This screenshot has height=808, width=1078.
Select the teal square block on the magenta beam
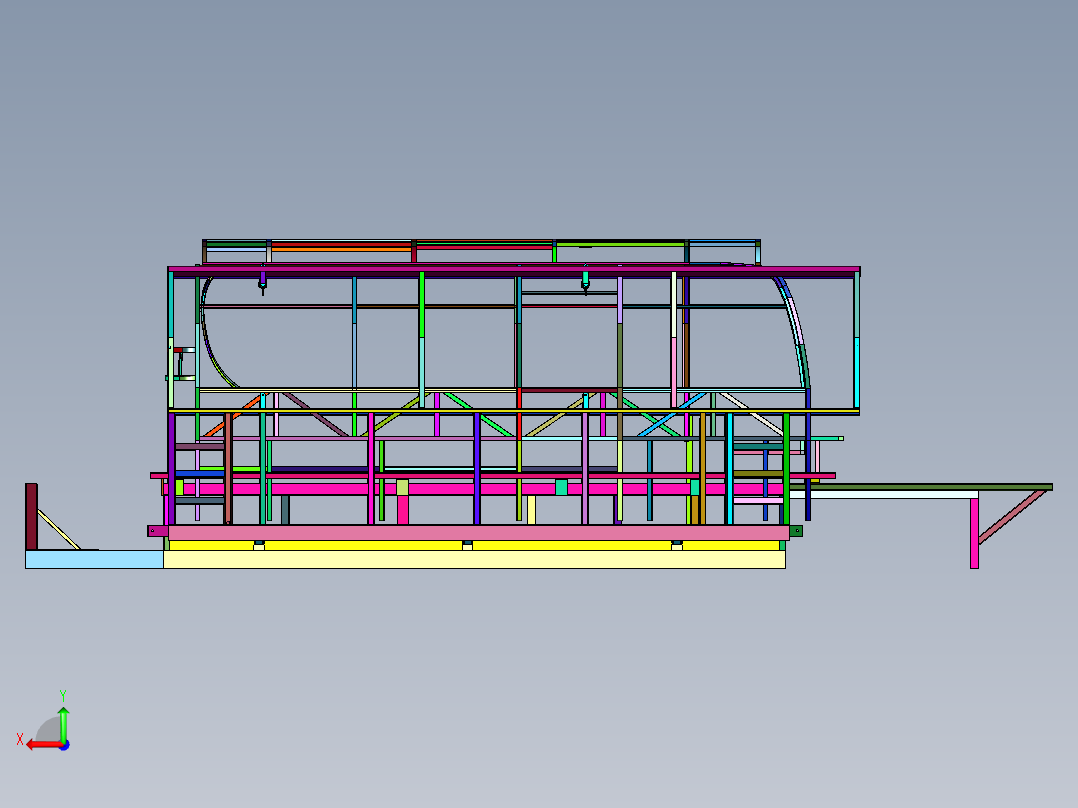(561, 488)
